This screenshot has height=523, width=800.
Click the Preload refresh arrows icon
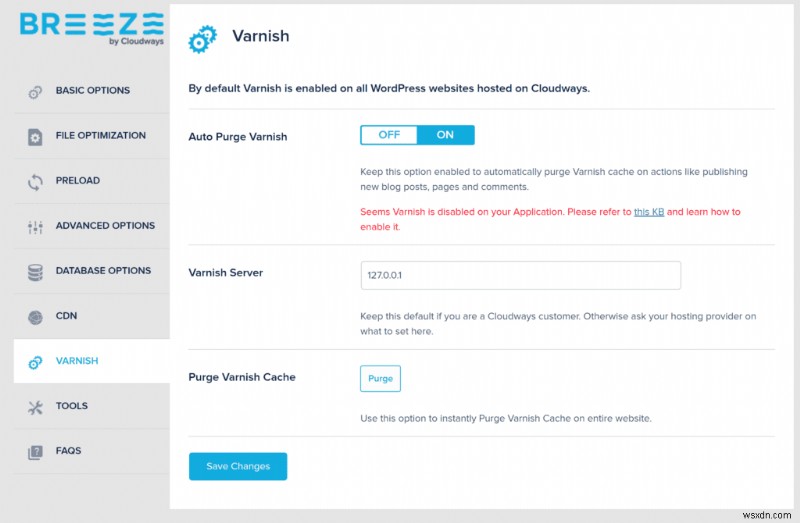(35, 182)
